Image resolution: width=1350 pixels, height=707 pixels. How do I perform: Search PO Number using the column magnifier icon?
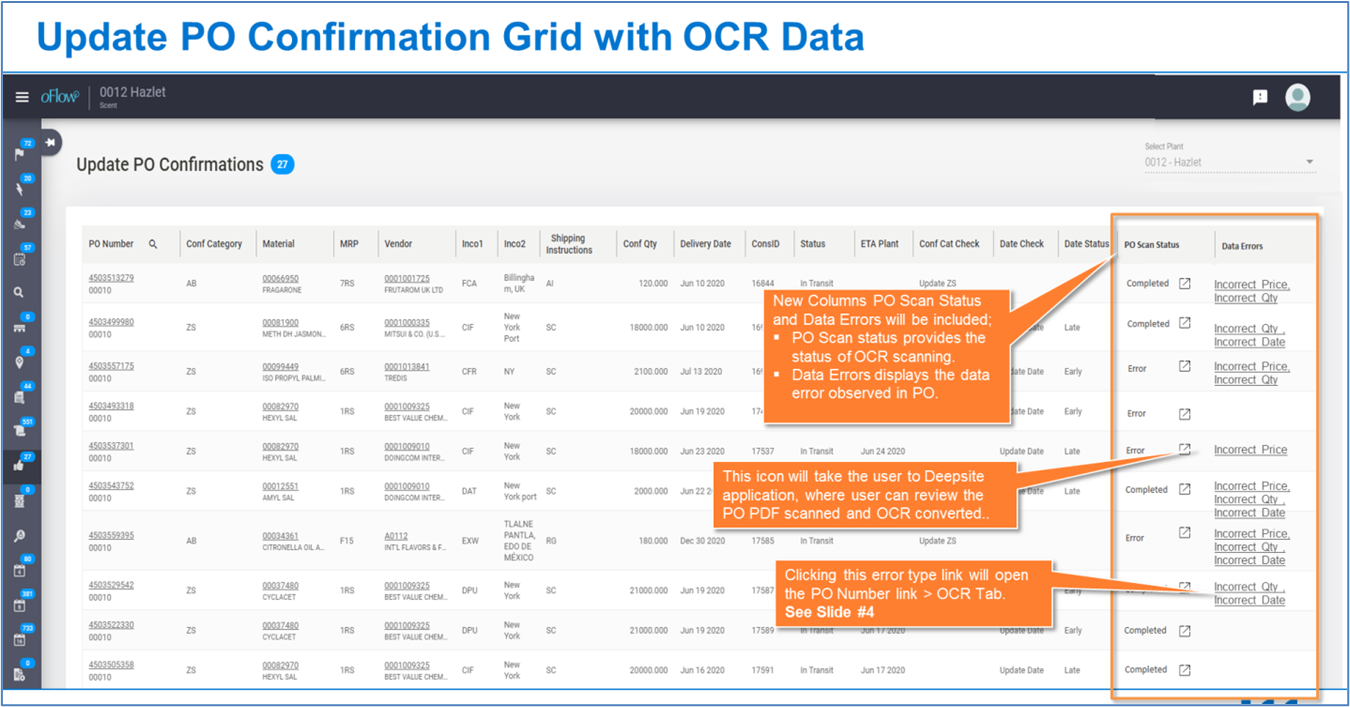pos(153,244)
